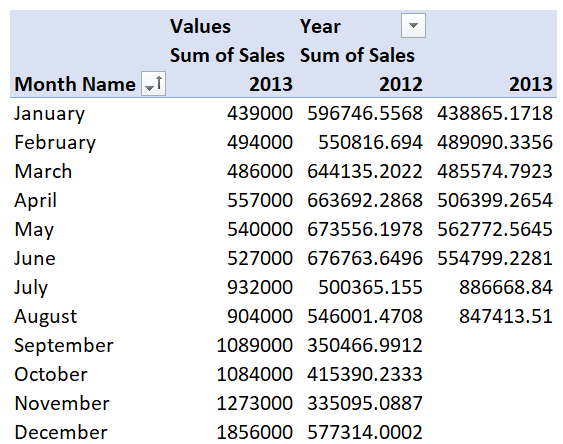The width and height of the screenshot is (563, 444).
Task: Click the cell 500365.155
Action: pyautogui.click(x=370, y=288)
